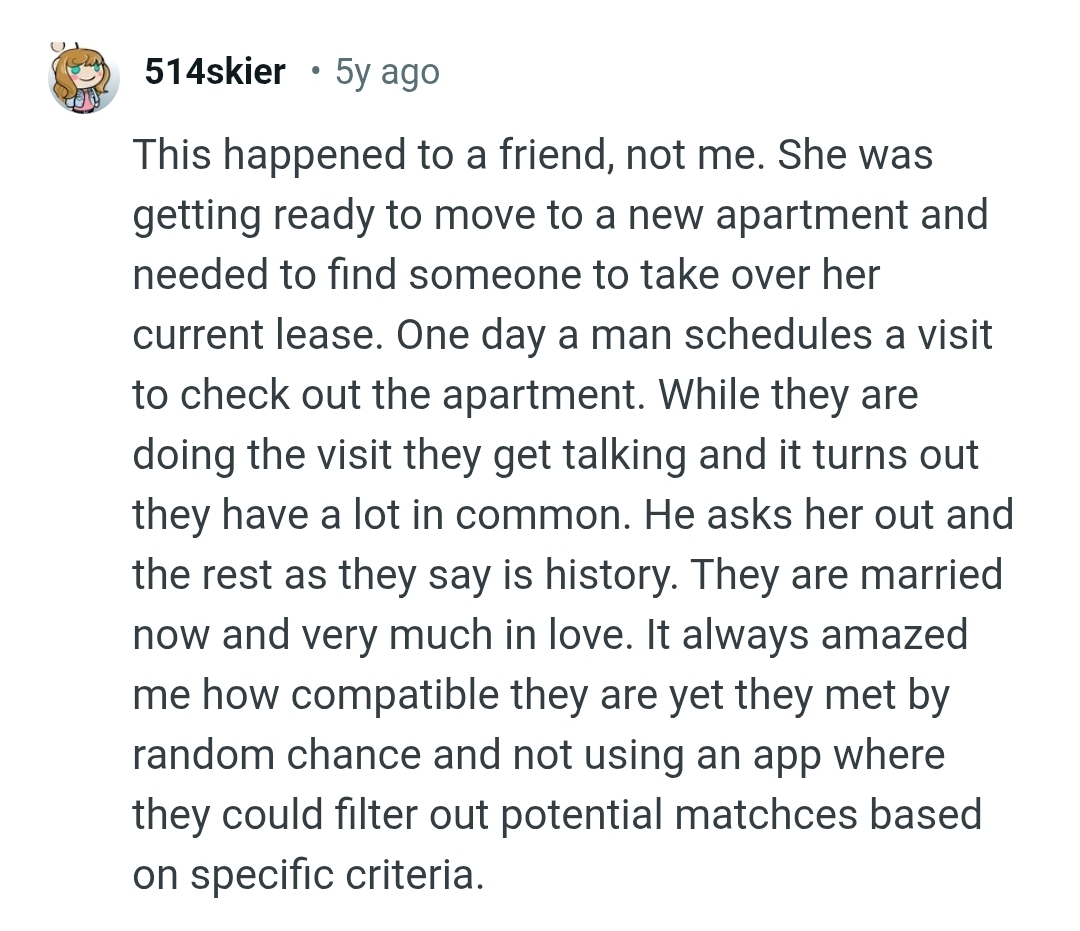
Task: Open the 514skier profile username link
Action: click(215, 72)
